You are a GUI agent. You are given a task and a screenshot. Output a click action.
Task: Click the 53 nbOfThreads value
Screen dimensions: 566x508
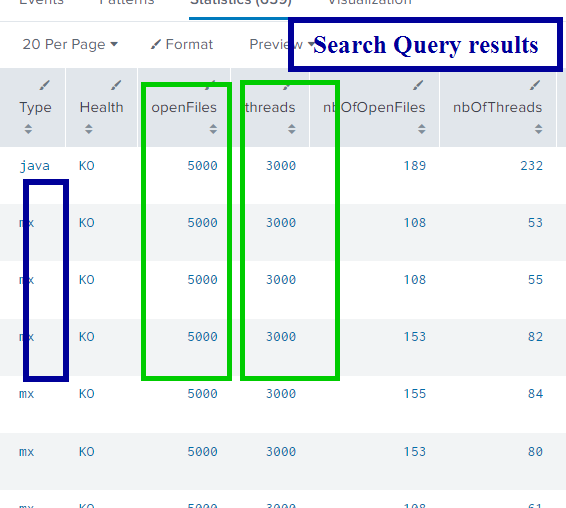[535, 223]
